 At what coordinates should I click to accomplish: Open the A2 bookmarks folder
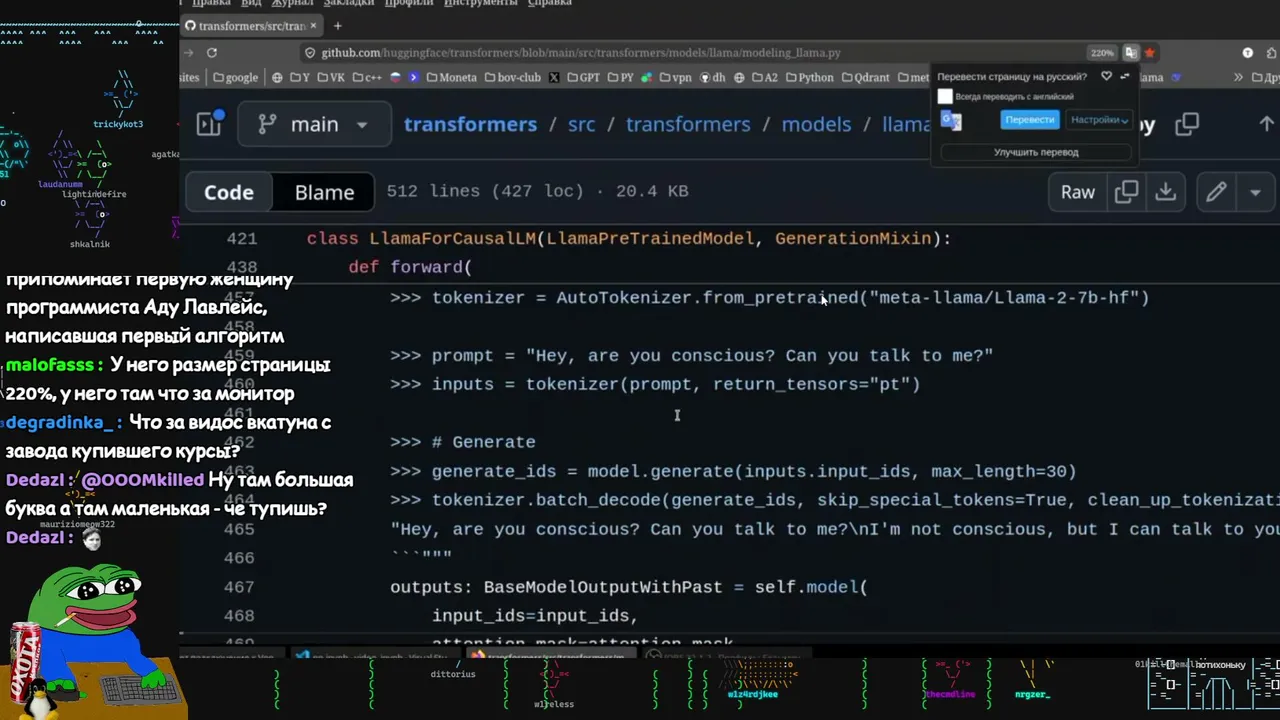pyautogui.click(x=763, y=77)
